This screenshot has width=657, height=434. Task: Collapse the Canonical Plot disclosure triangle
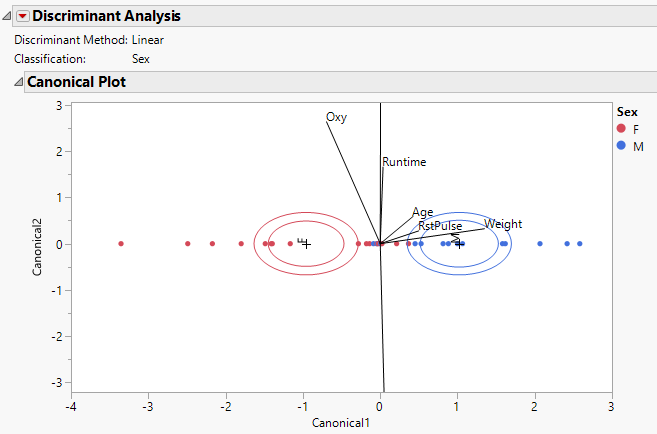point(17,81)
